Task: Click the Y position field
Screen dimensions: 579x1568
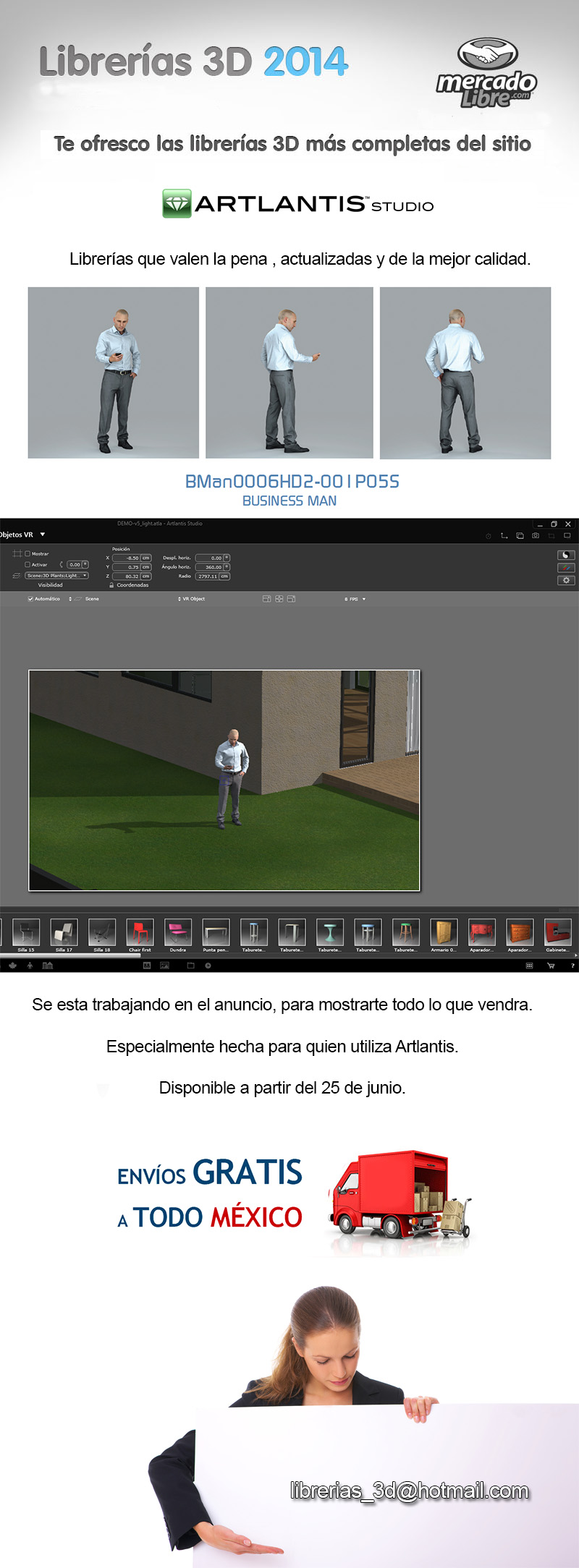Action: point(125,567)
